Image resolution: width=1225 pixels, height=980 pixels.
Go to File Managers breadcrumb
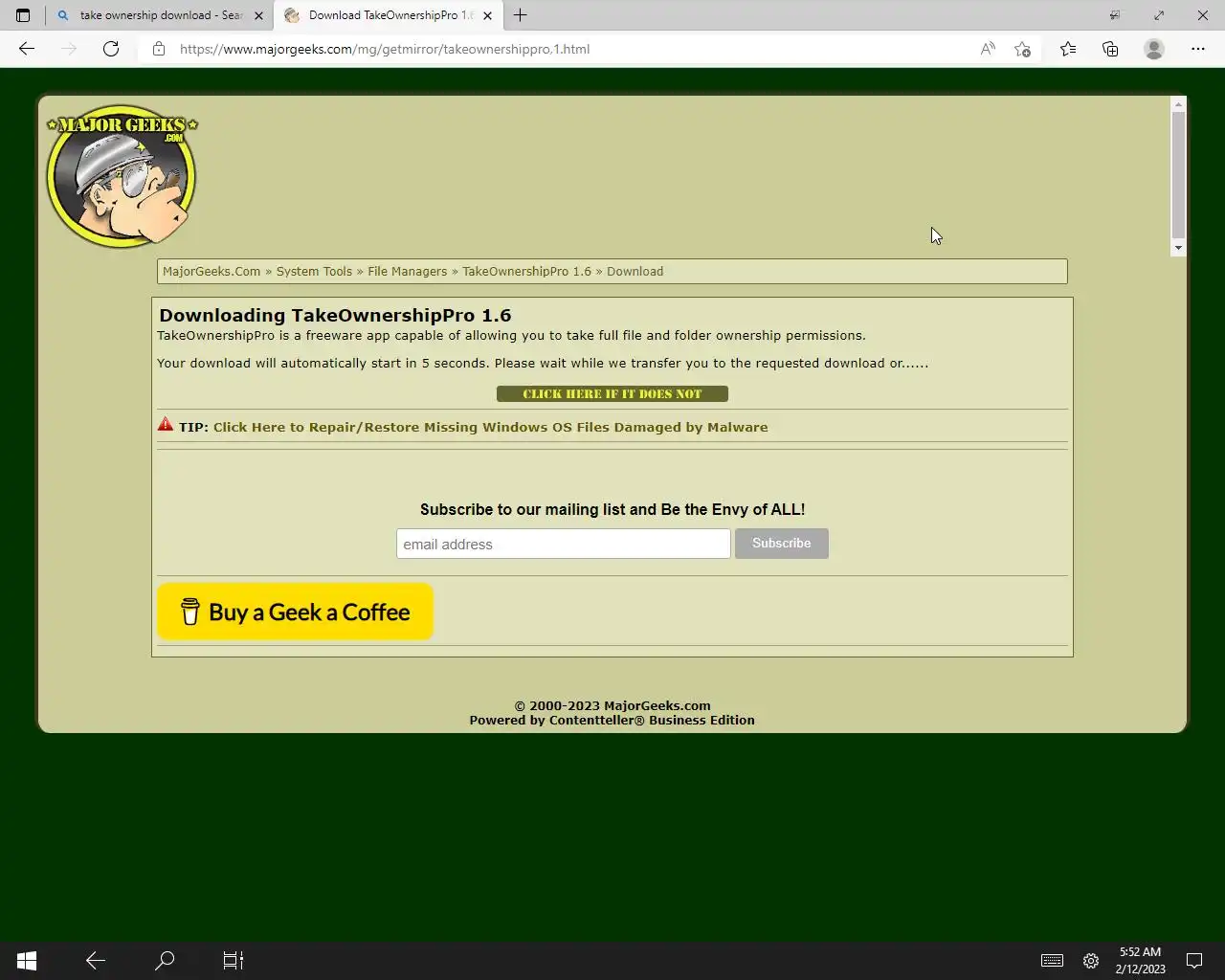407,271
